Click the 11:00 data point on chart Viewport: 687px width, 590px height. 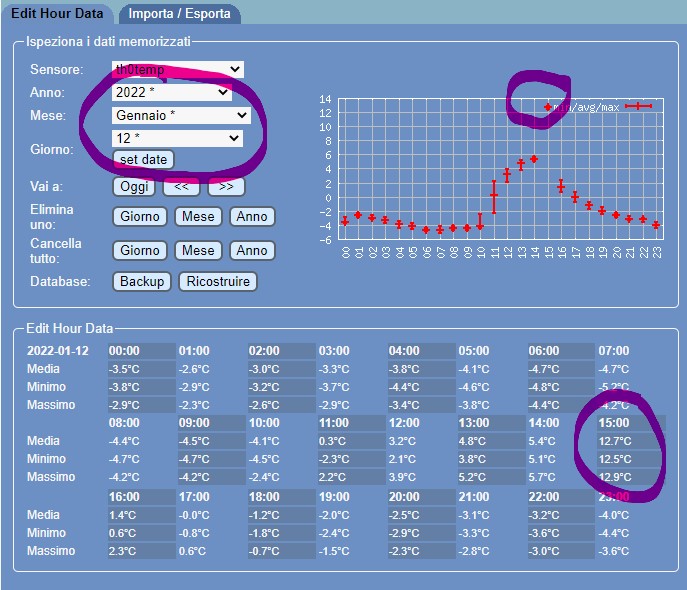[x=494, y=195]
